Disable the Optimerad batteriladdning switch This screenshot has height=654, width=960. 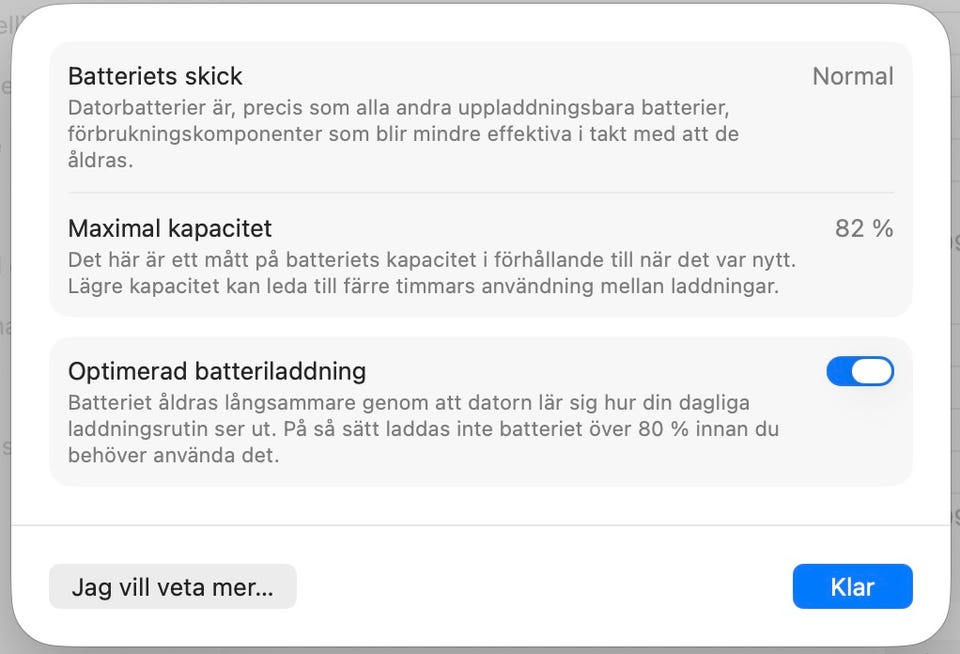point(859,372)
